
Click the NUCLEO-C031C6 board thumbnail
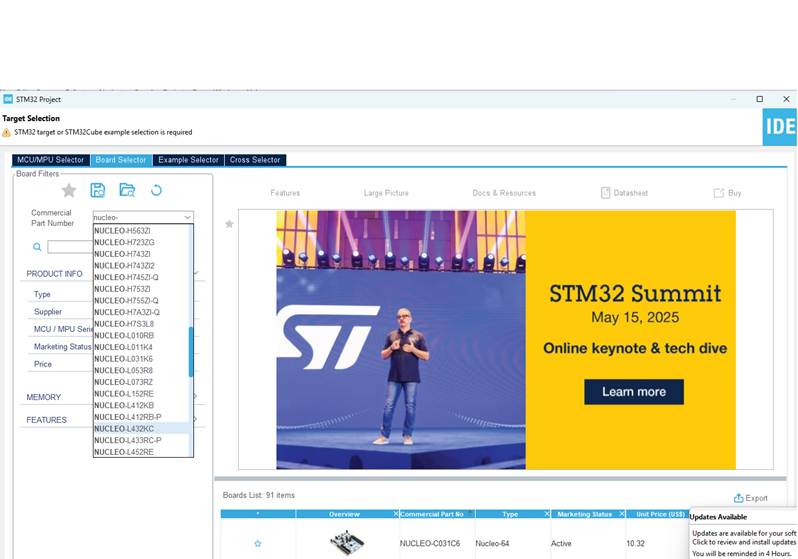(347, 543)
